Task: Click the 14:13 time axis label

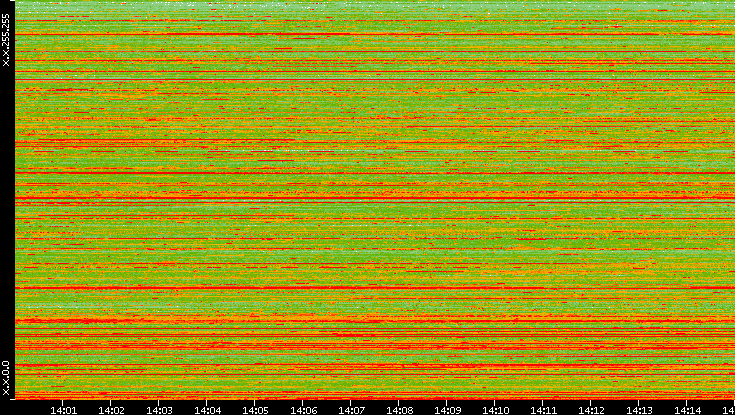Action: [x=639, y=410]
